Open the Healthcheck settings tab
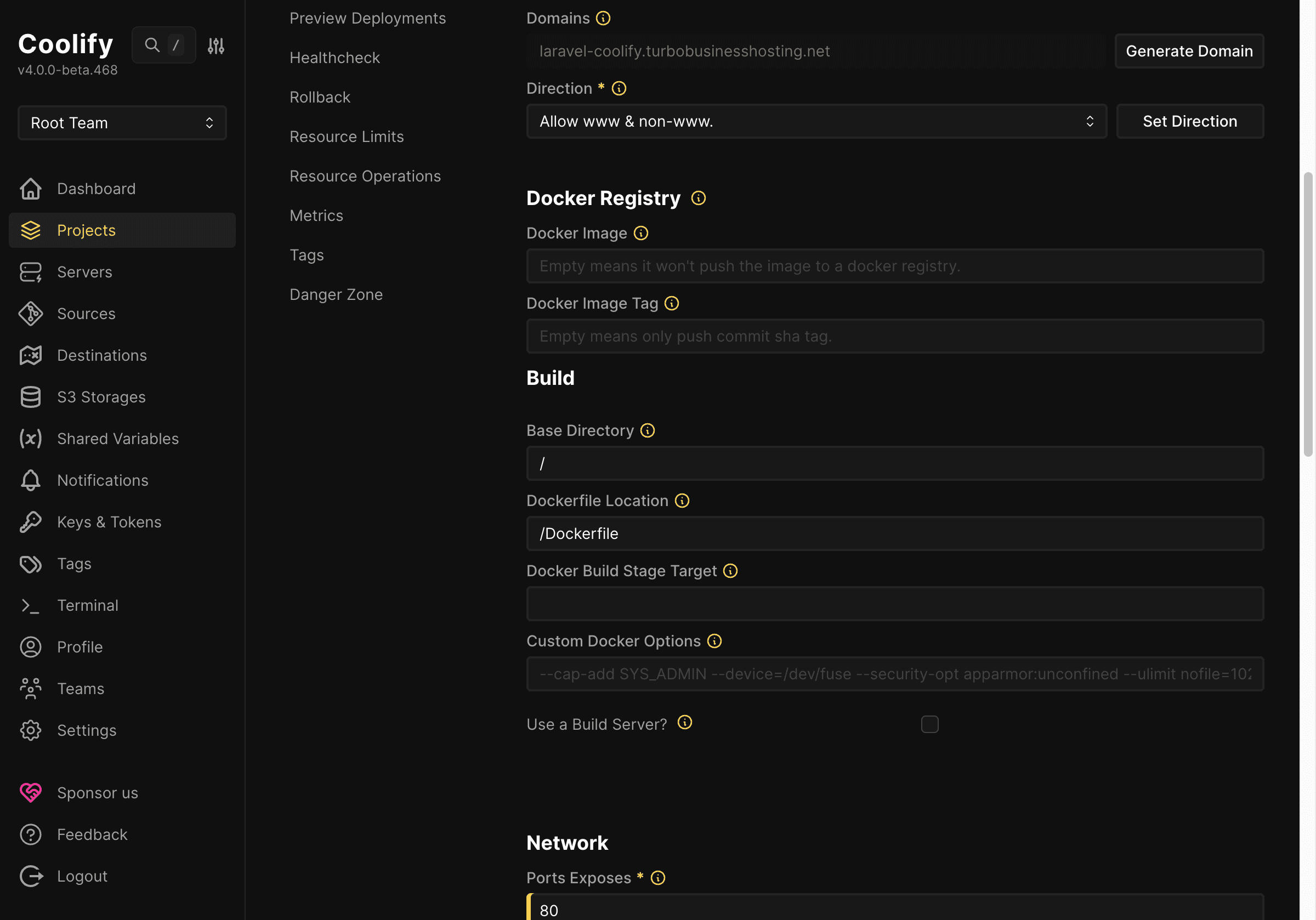1316x920 pixels. tap(334, 58)
